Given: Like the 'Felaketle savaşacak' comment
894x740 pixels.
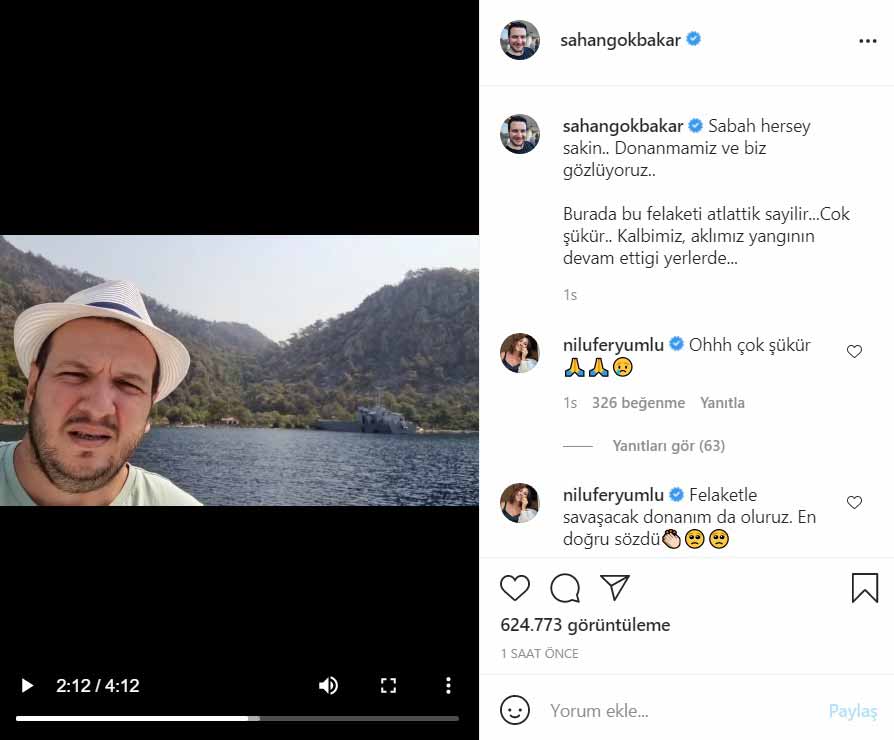Looking at the screenshot, I should (854, 503).
